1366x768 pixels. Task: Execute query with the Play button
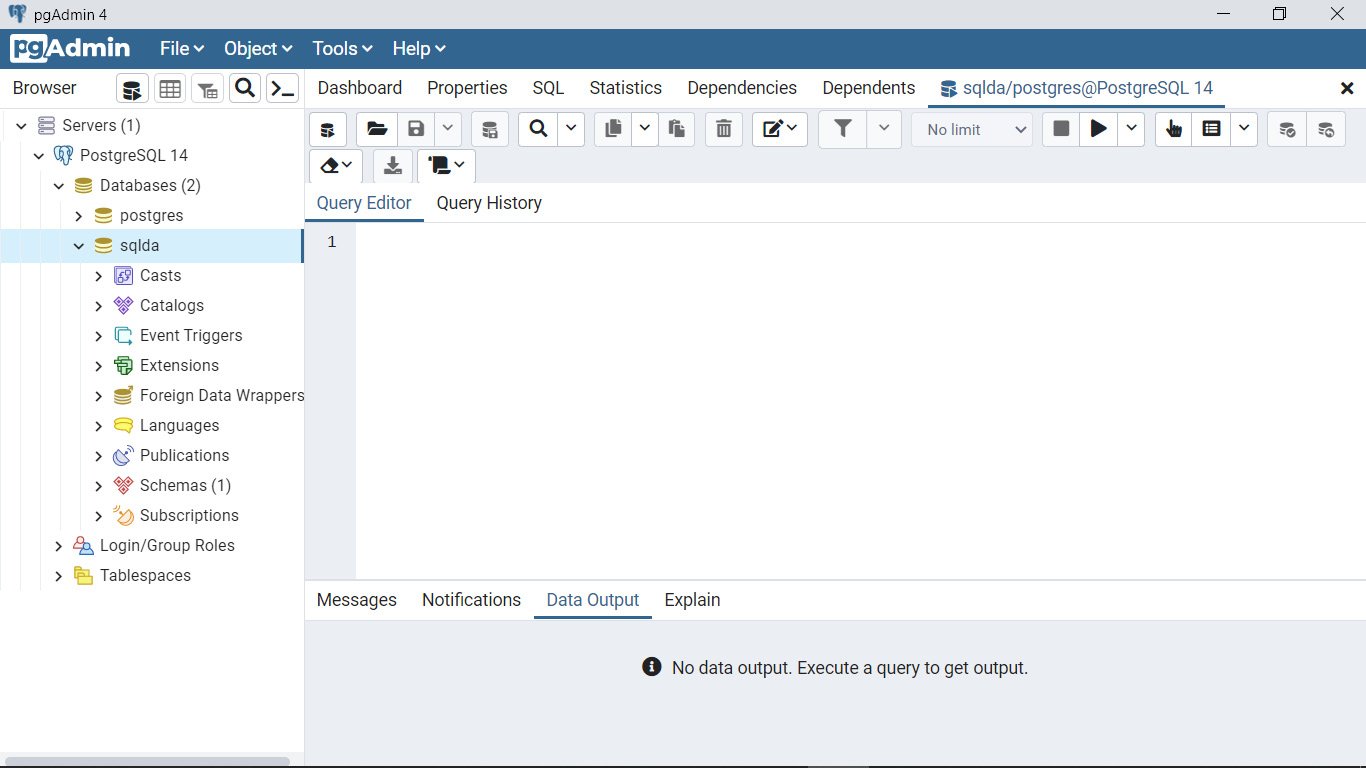pyautogui.click(x=1099, y=130)
